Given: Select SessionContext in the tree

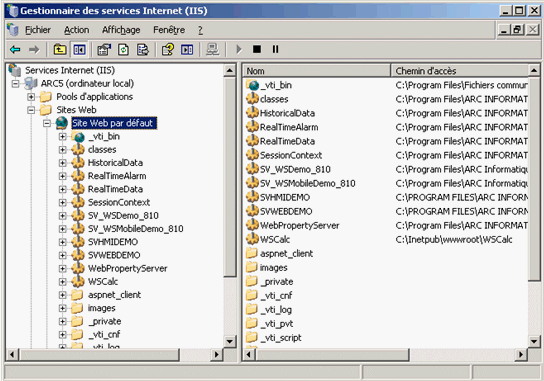Looking at the screenshot, I should 119,202.
